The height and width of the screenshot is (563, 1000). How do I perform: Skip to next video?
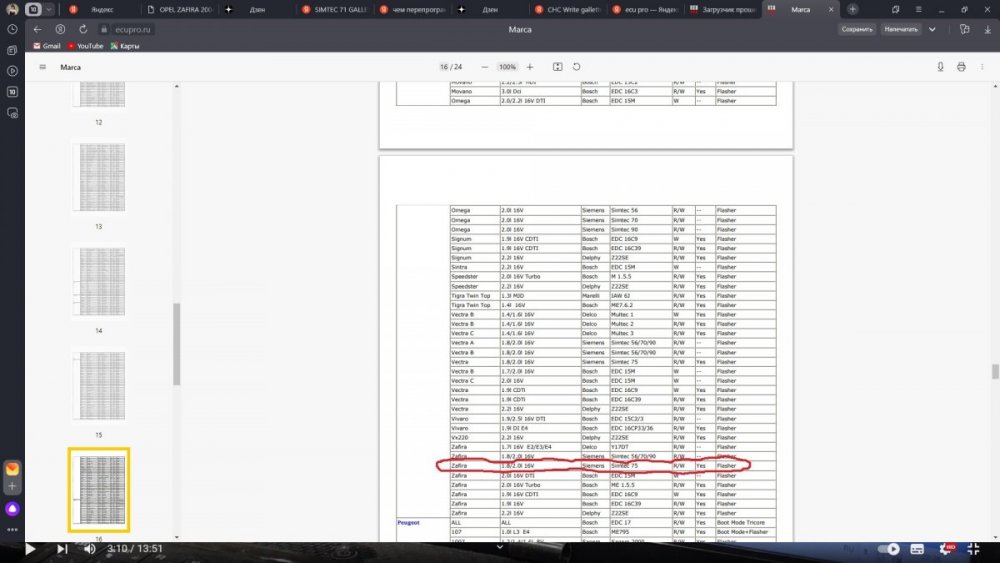point(62,549)
